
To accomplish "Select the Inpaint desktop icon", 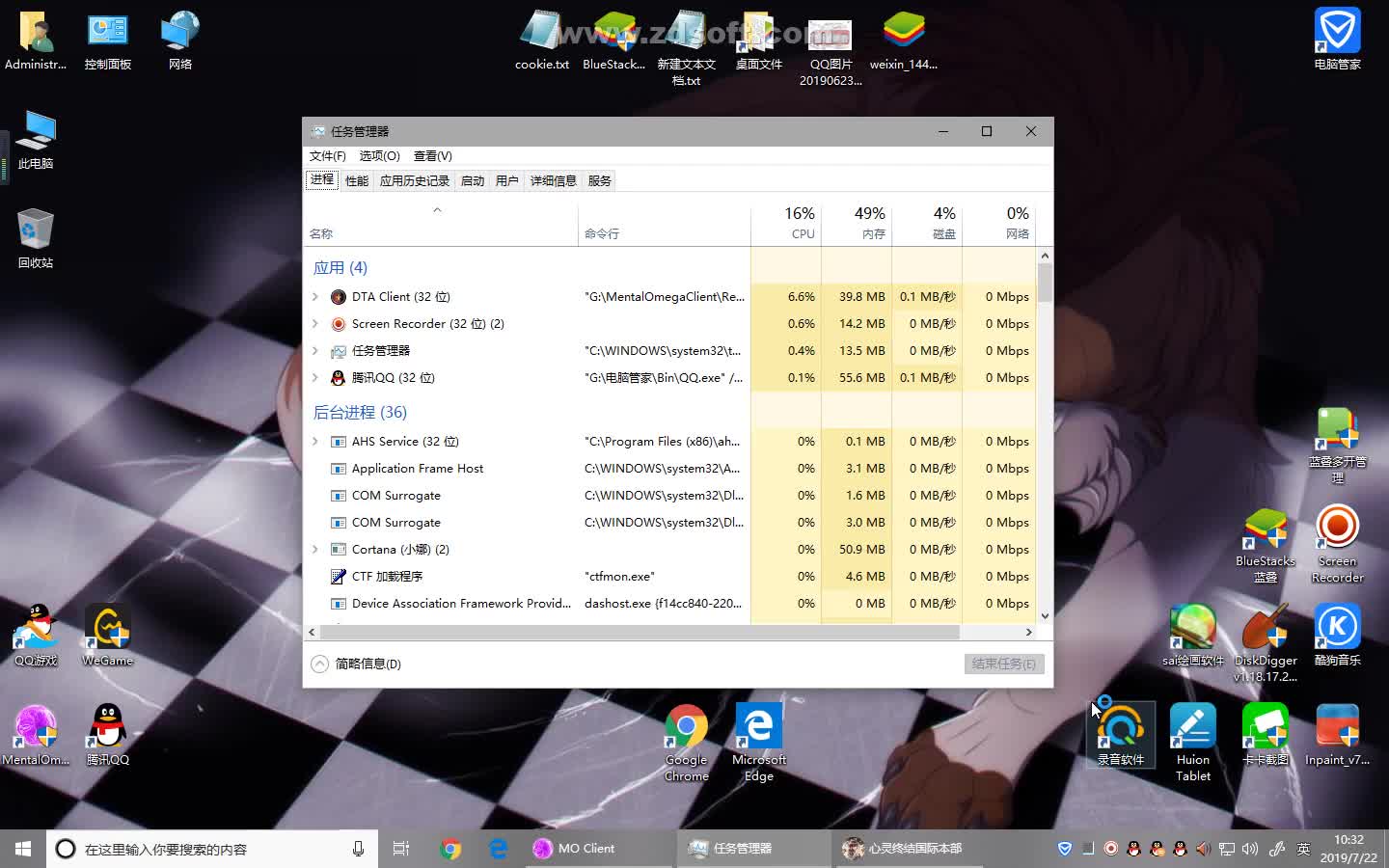I will point(1337,735).
